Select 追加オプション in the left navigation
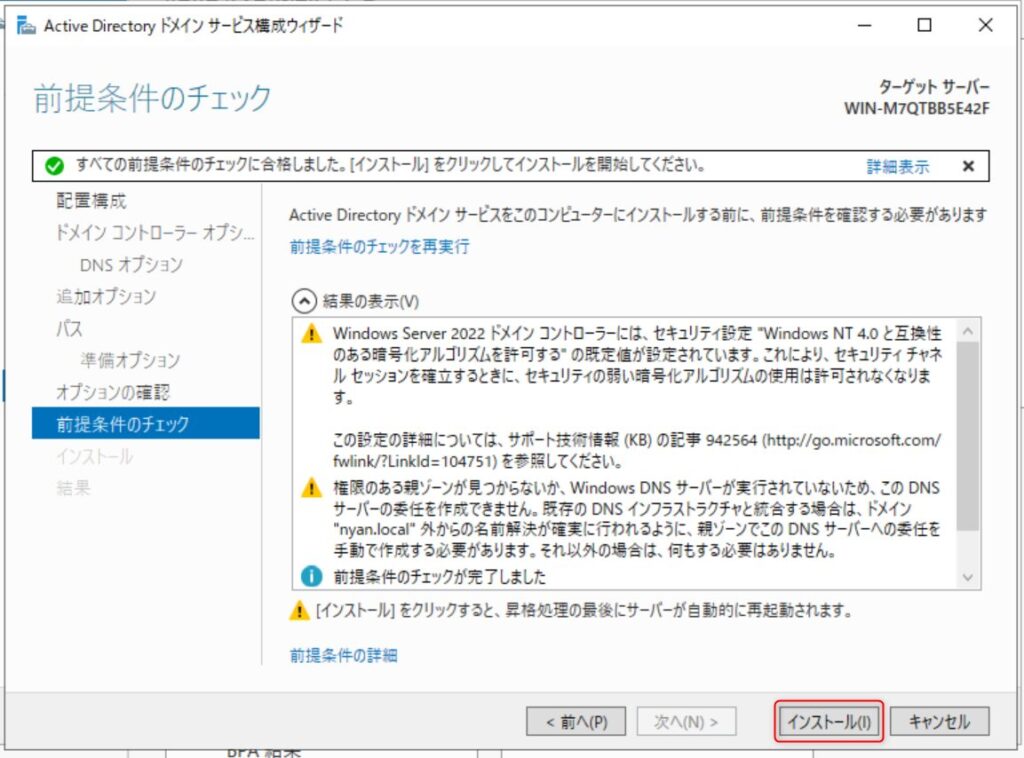The width and height of the screenshot is (1024, 758). pyautogui.click(x=106, y=297)
